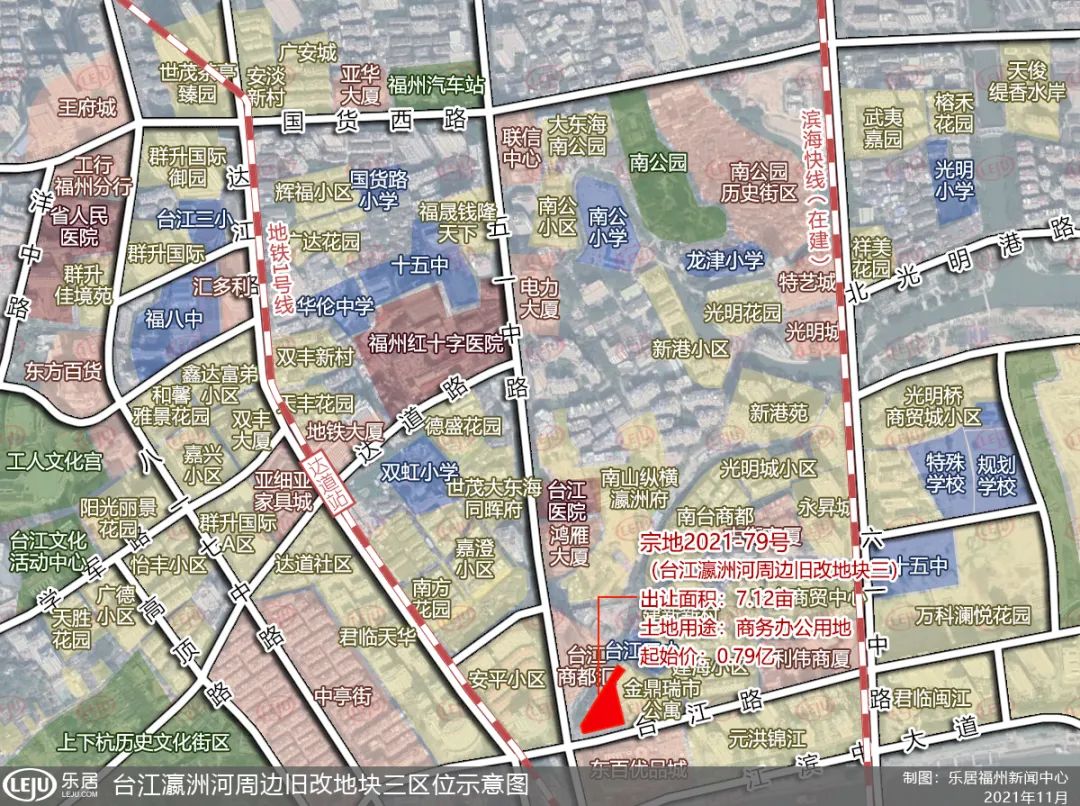The image size is (1080, 806).
Task: Click the 光明城小区 label
Action: (768, 468)
